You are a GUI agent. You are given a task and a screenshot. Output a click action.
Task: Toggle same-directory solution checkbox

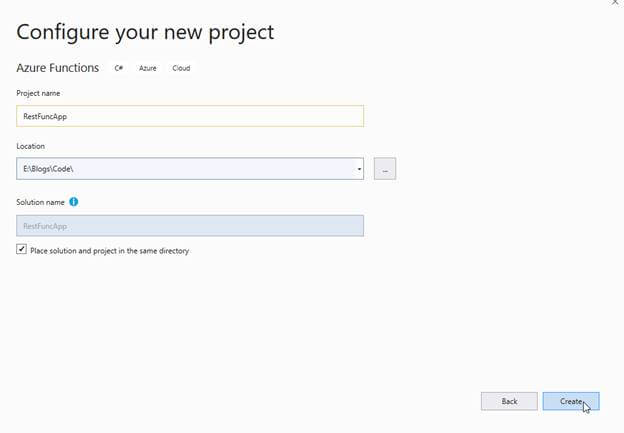22,250
